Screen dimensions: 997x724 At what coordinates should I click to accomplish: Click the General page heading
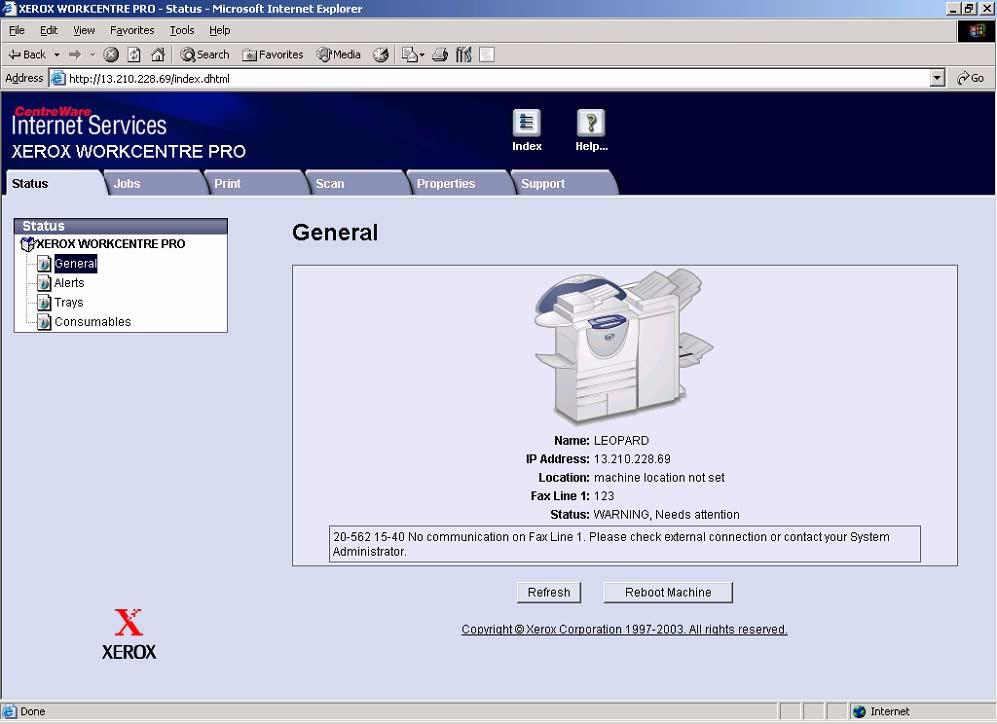pos(335,233)
